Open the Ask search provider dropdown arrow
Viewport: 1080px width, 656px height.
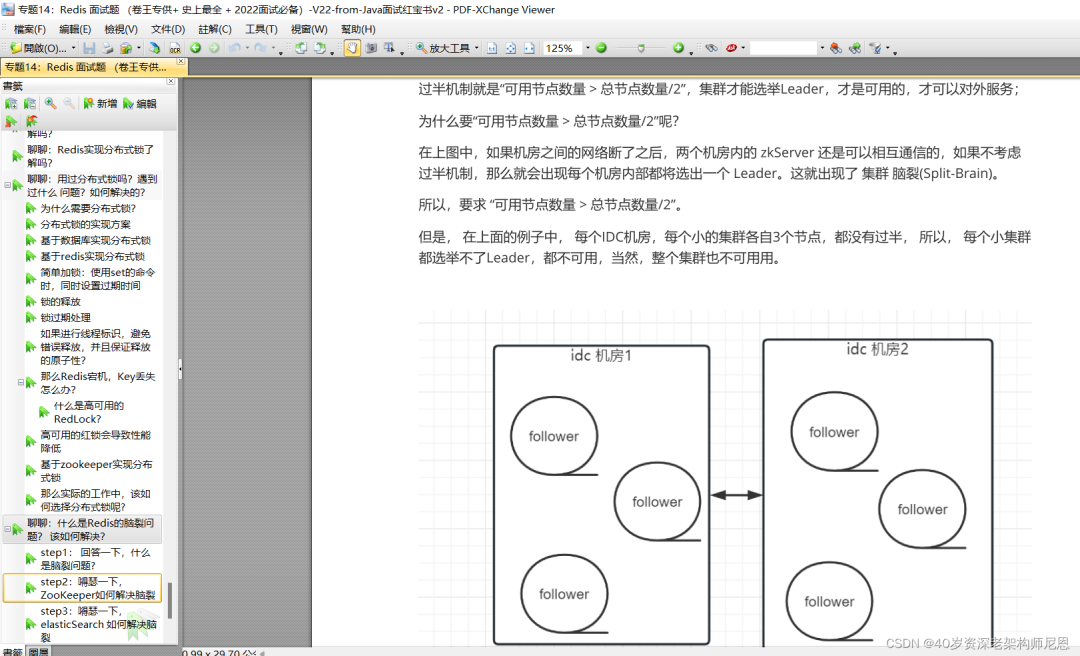click(x=743, y=48)
